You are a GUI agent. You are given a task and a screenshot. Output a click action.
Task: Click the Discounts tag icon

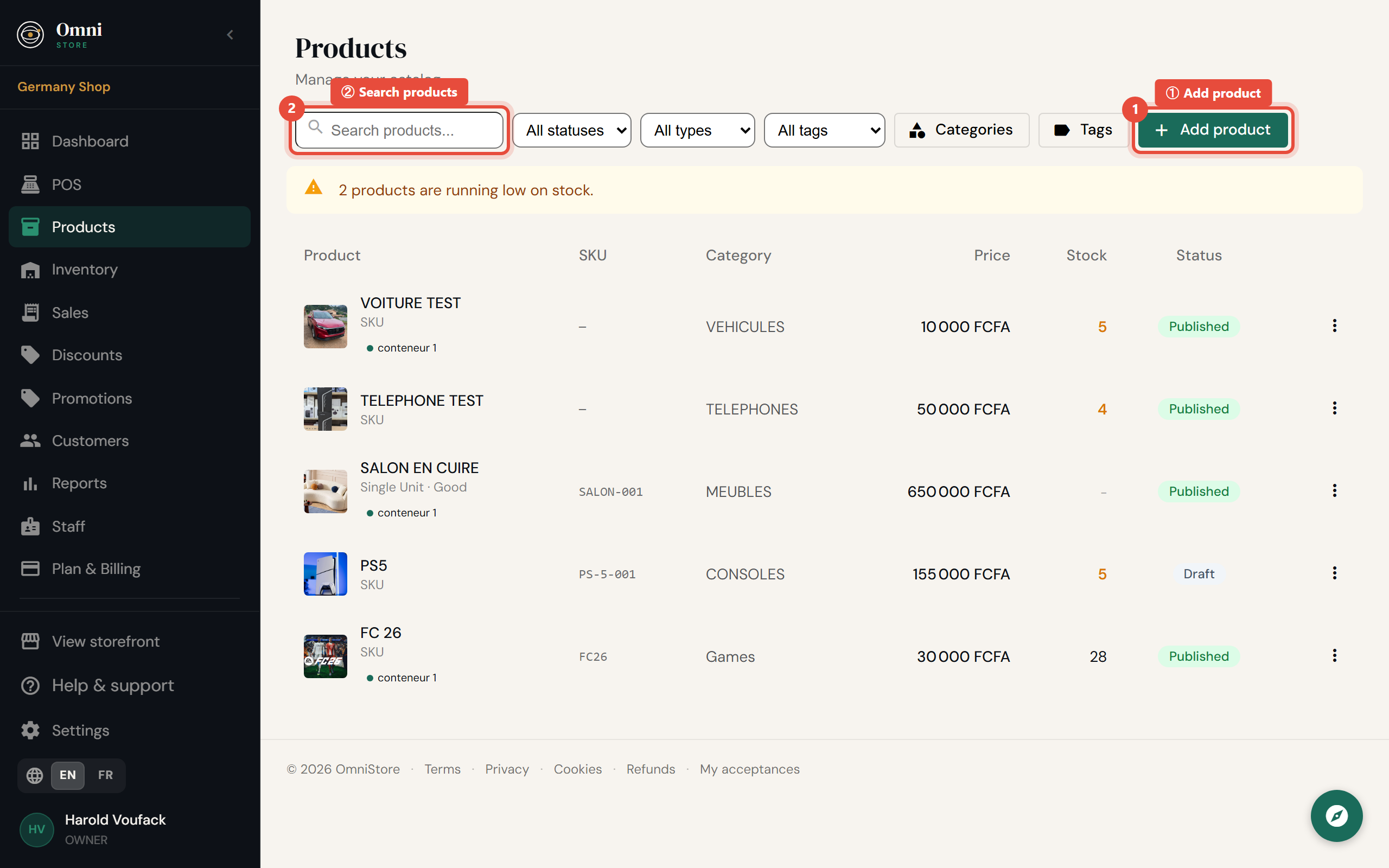[30, 355]
